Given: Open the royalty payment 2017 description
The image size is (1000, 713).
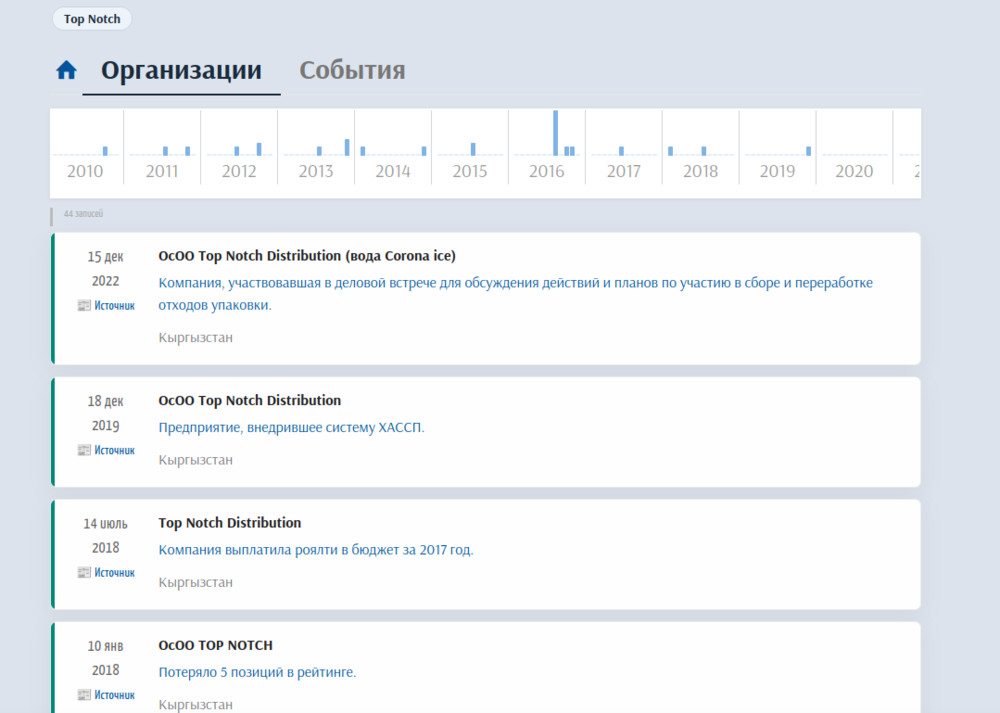Looking at the screenshot, I should [316, 550].
